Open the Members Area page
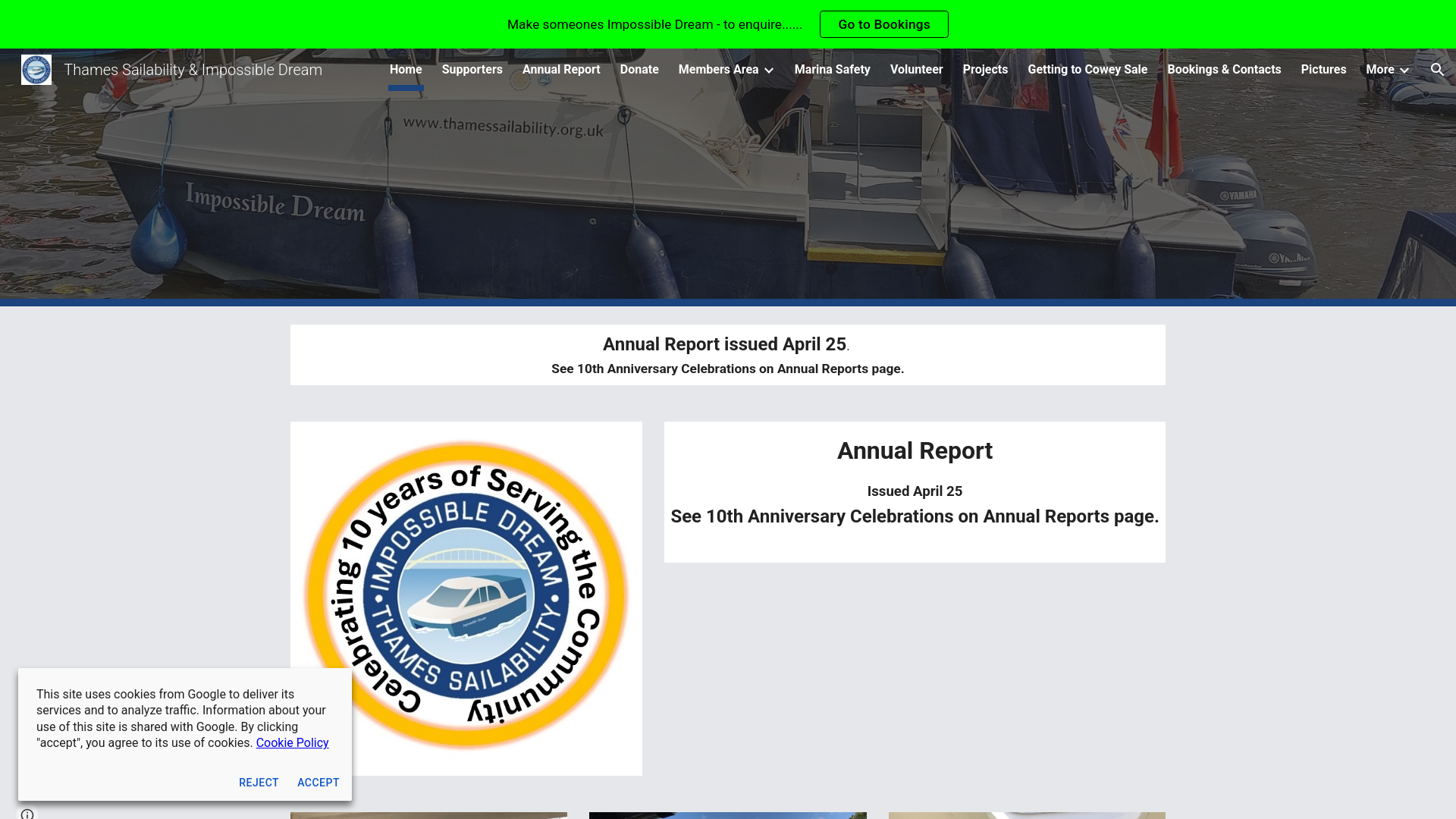This screenshot has height=819, width=1456. 718,70
